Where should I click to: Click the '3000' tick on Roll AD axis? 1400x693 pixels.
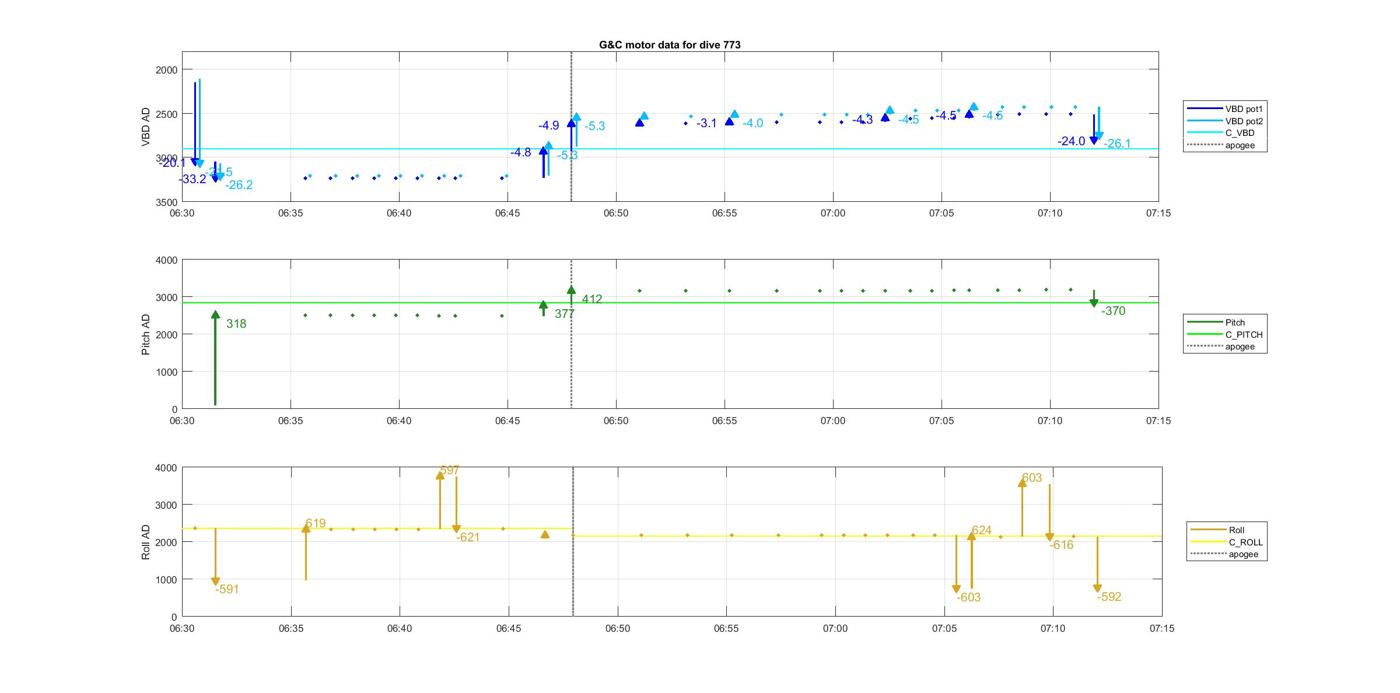click(x=167, y=505)
